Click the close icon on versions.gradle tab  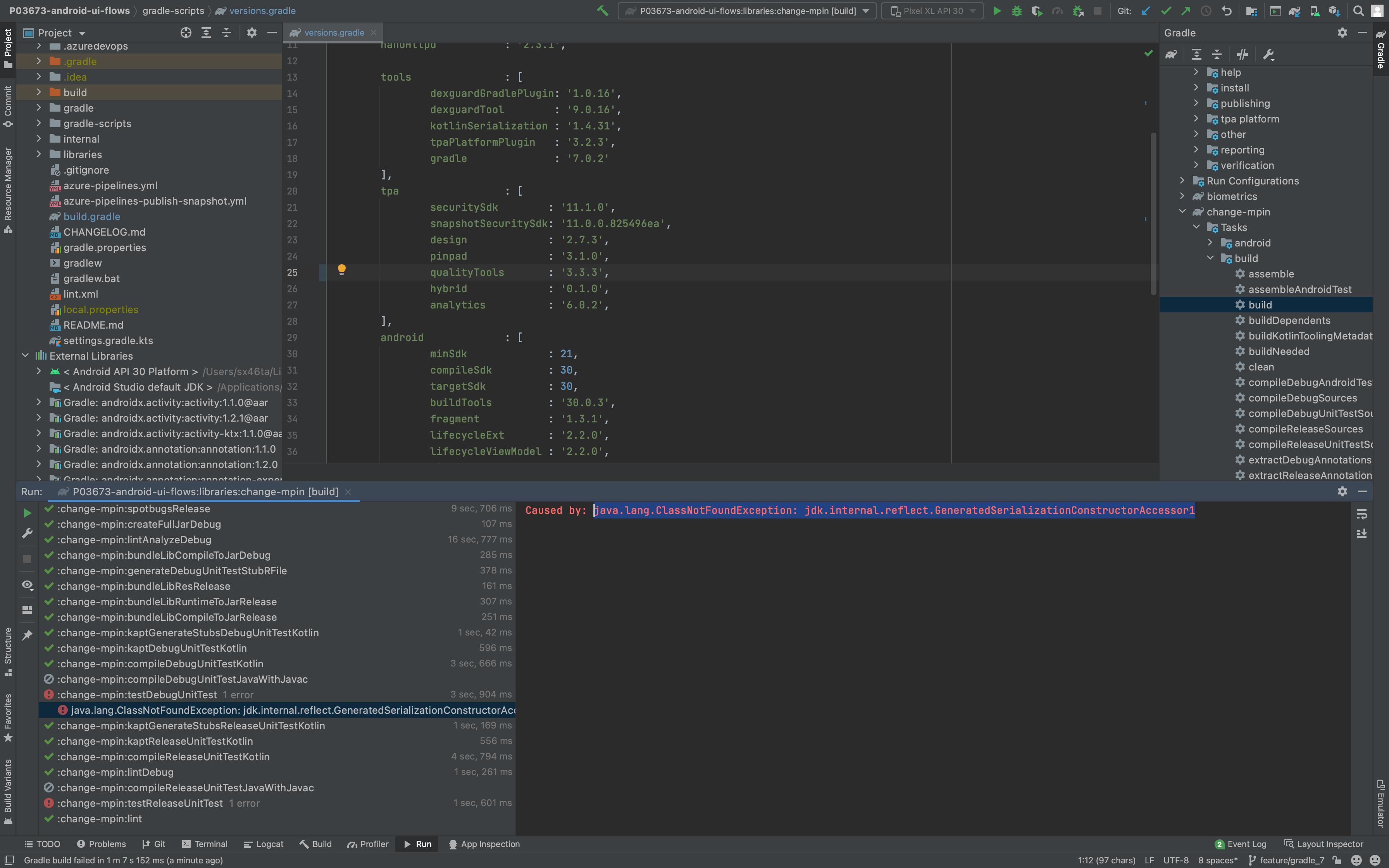(374, 32)
